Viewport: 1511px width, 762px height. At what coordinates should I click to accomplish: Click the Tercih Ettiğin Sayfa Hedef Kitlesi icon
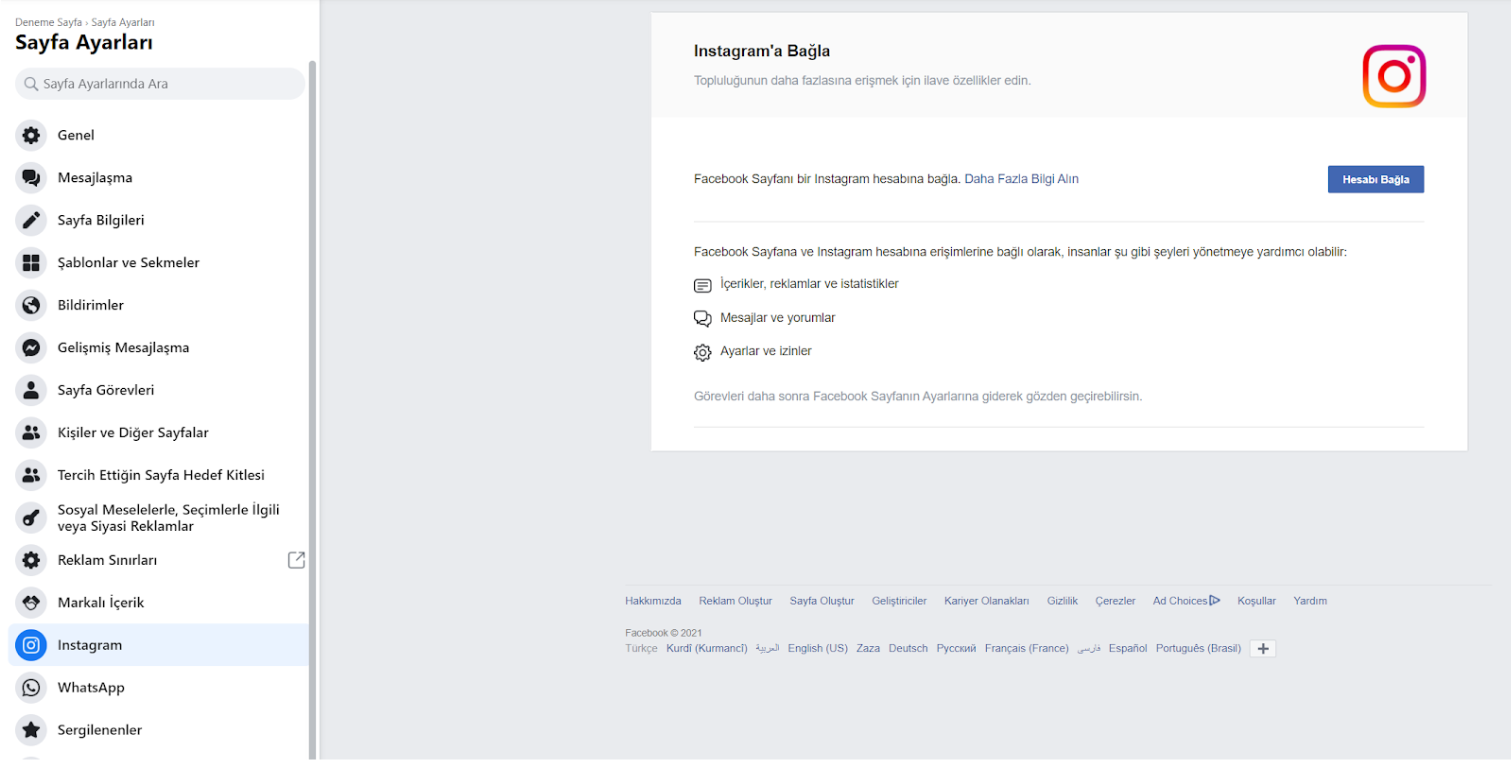tap(31, 475)
